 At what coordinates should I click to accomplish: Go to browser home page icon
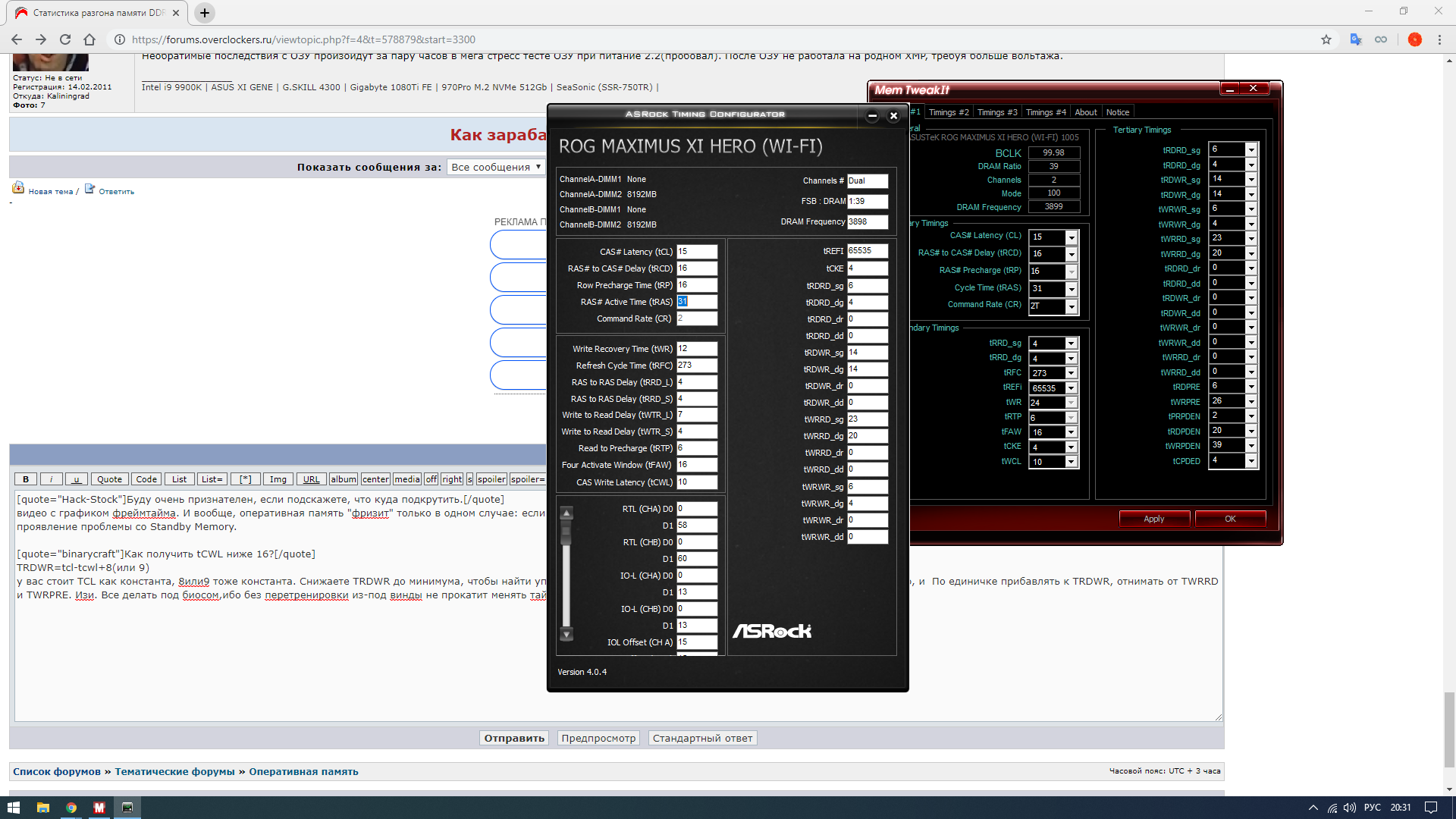tap(89, 39)
